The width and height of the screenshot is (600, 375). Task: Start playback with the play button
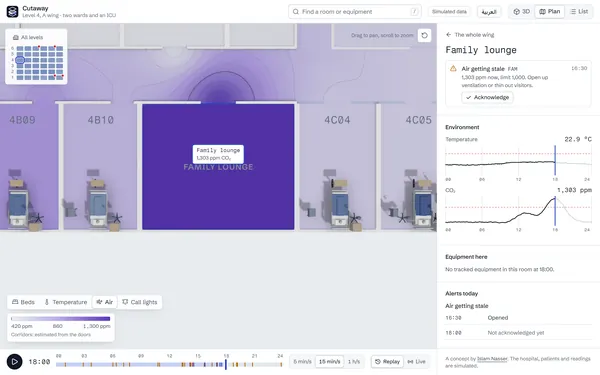pos(15,362)
